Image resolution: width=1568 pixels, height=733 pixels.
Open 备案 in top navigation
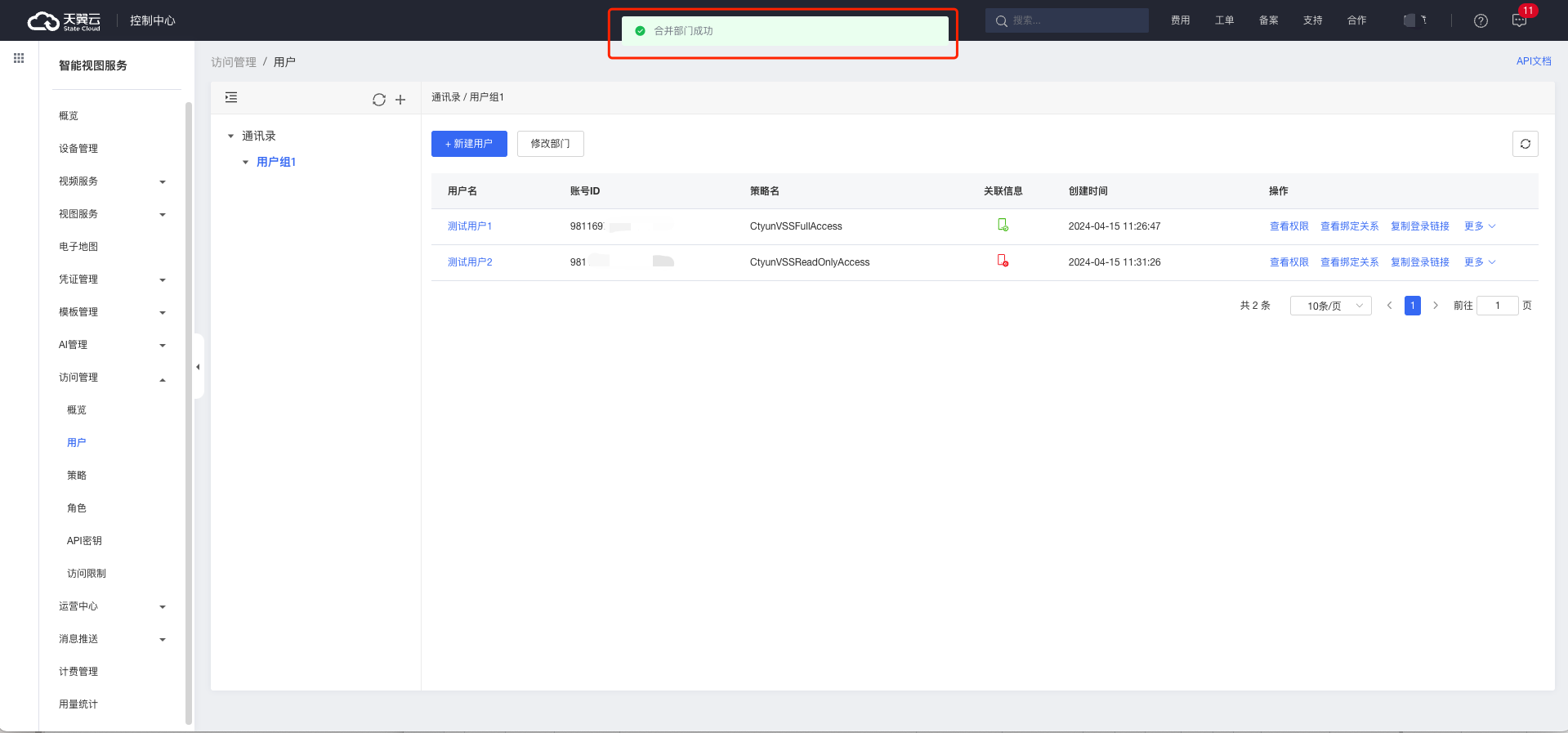tap(1268, 20)
